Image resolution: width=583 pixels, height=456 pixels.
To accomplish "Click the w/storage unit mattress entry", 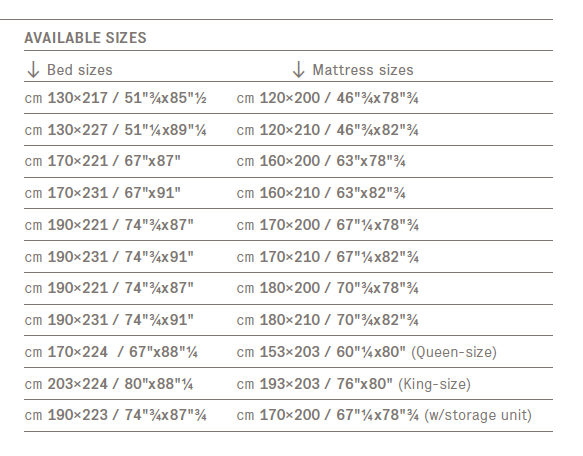I will 384,415.
